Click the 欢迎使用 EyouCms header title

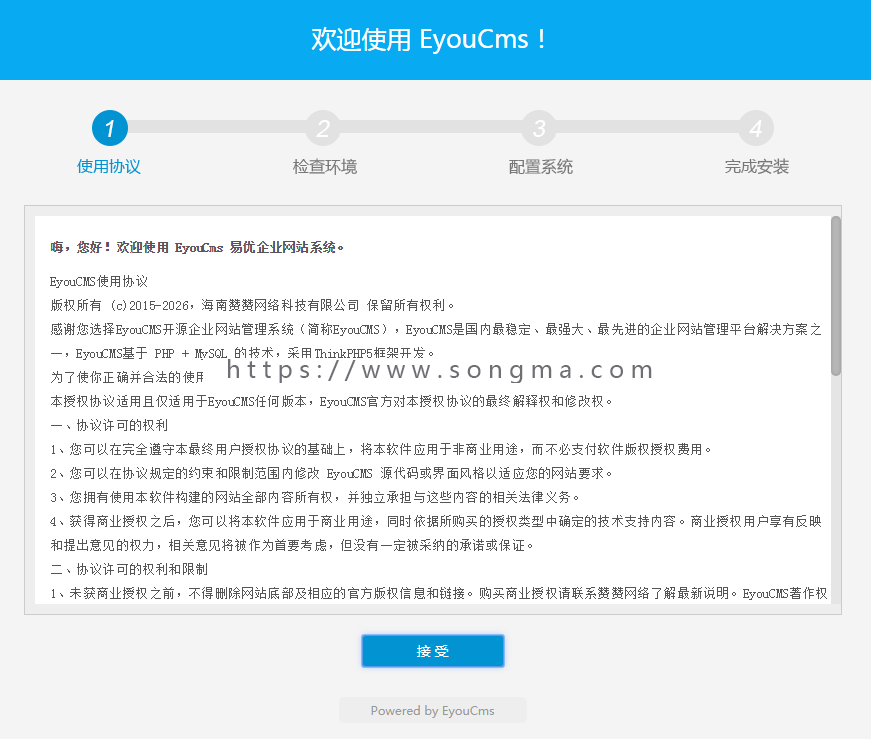coord(429,39)
